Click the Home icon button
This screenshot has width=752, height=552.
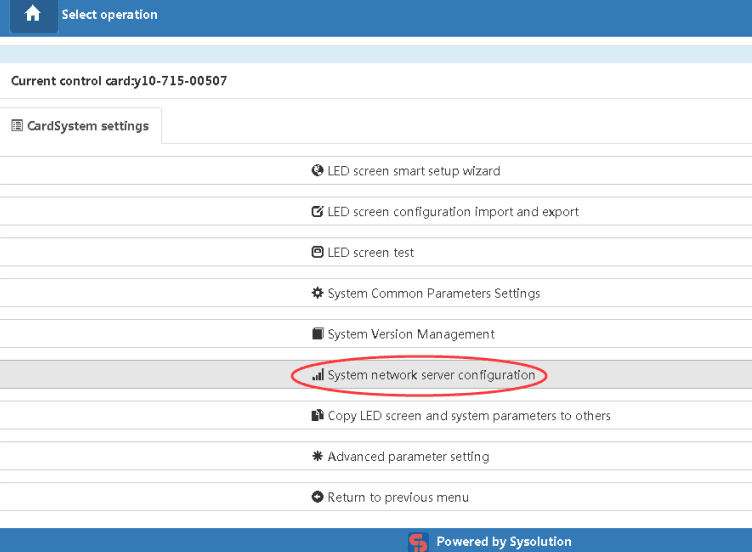coord(33,15)
